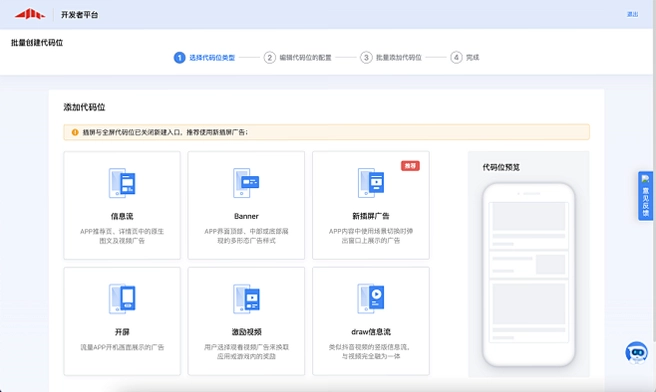Click the 开发者平台 header title
Screen dimensions: 656x392
point(79,15)
